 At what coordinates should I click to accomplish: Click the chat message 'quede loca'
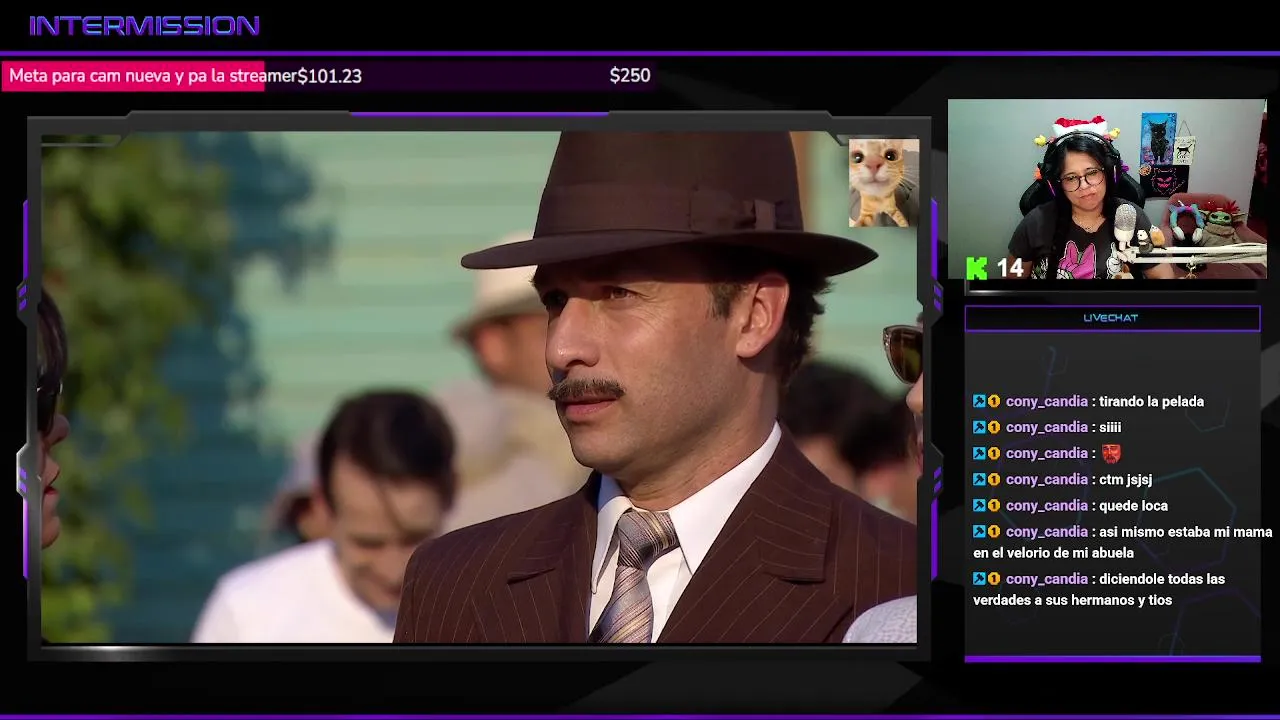coord(1133,506)
